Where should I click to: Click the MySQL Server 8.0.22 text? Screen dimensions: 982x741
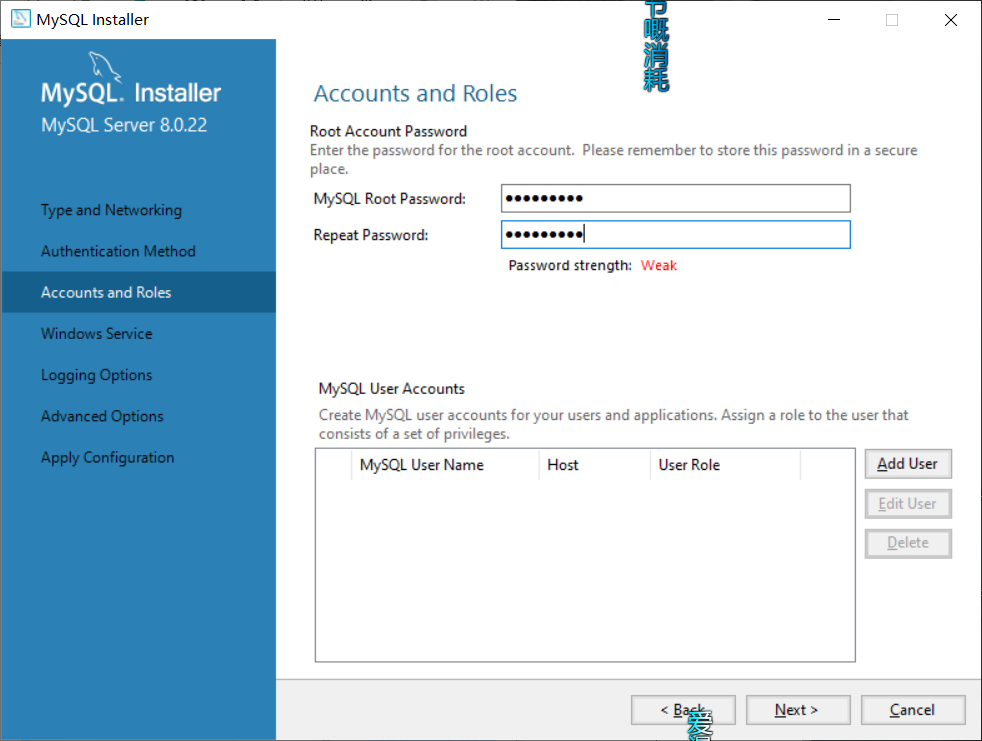(124, 125)
